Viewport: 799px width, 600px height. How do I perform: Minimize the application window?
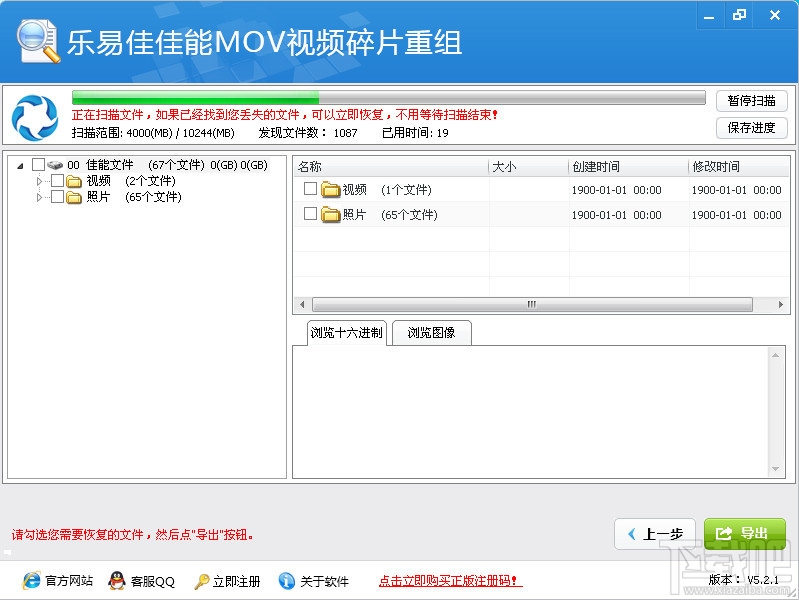[x=709, y=16]
